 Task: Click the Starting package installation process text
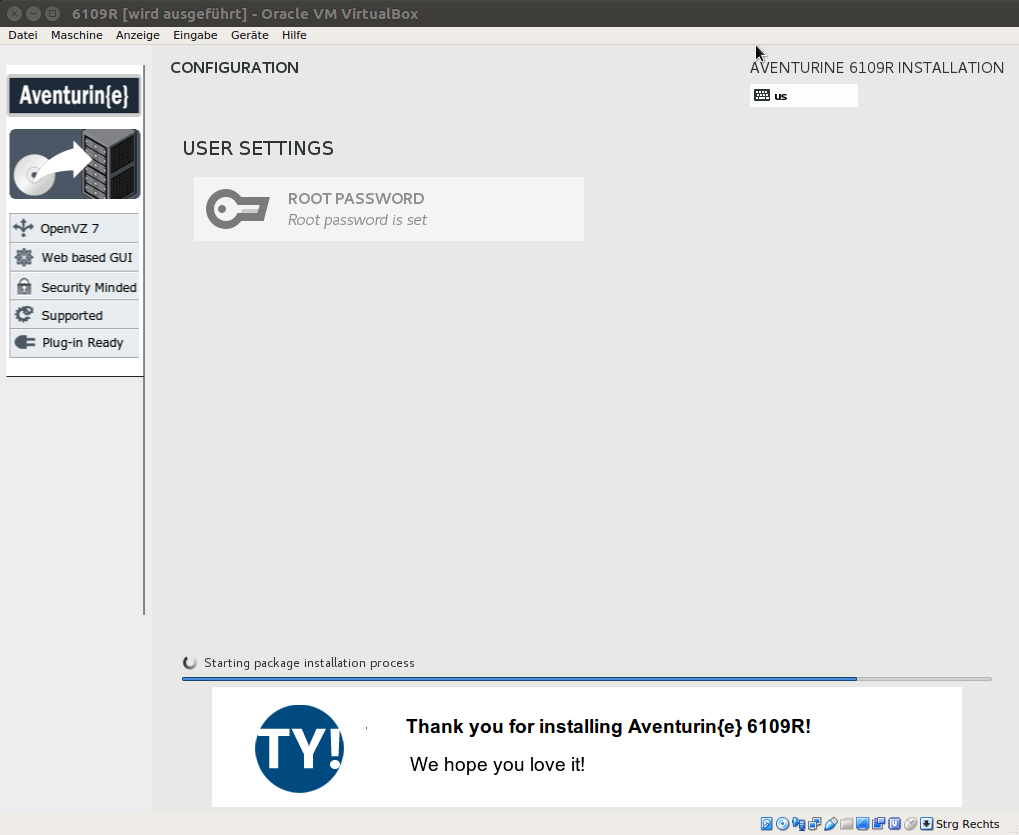tap(309, 663)
